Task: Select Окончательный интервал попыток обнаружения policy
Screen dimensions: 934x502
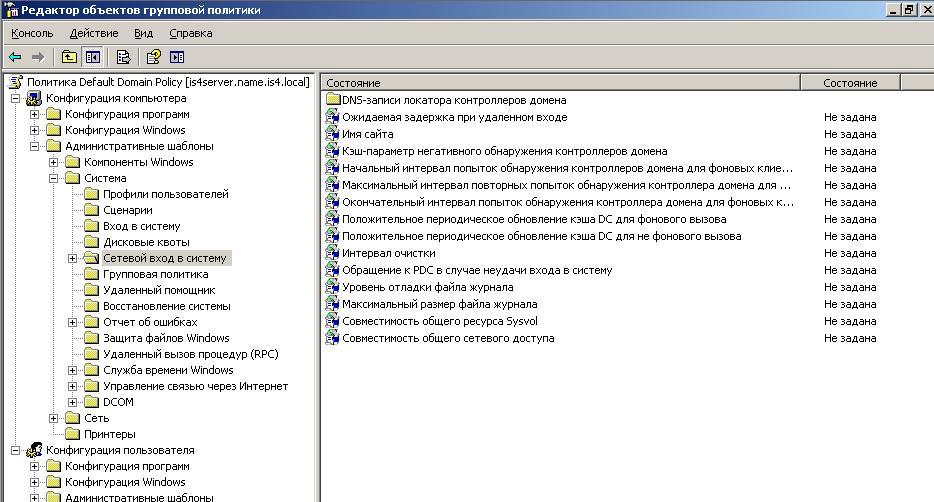Action: point(568,202)
